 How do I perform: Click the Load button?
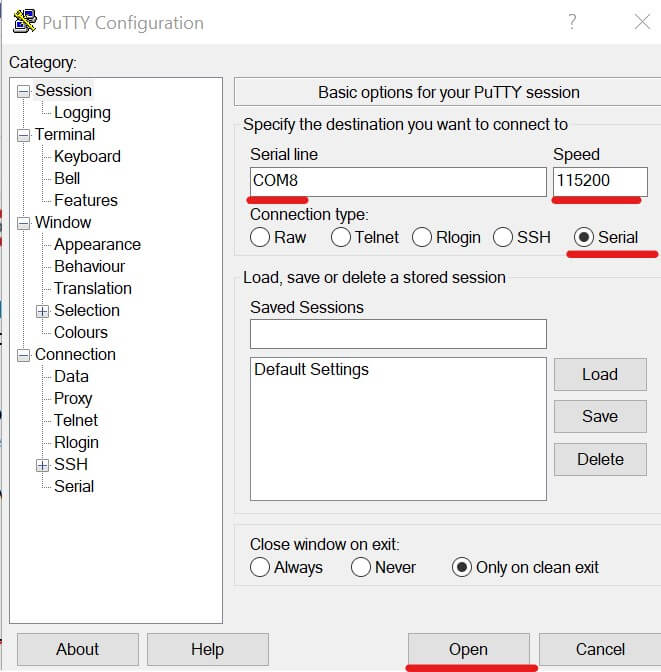[600, 375]
